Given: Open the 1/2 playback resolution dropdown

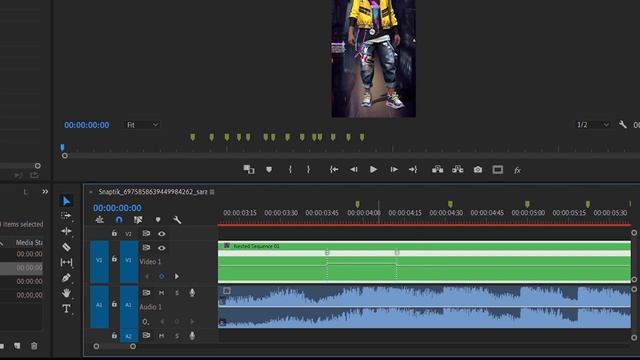Looking at the screenshot, I should tap(593, 124).
